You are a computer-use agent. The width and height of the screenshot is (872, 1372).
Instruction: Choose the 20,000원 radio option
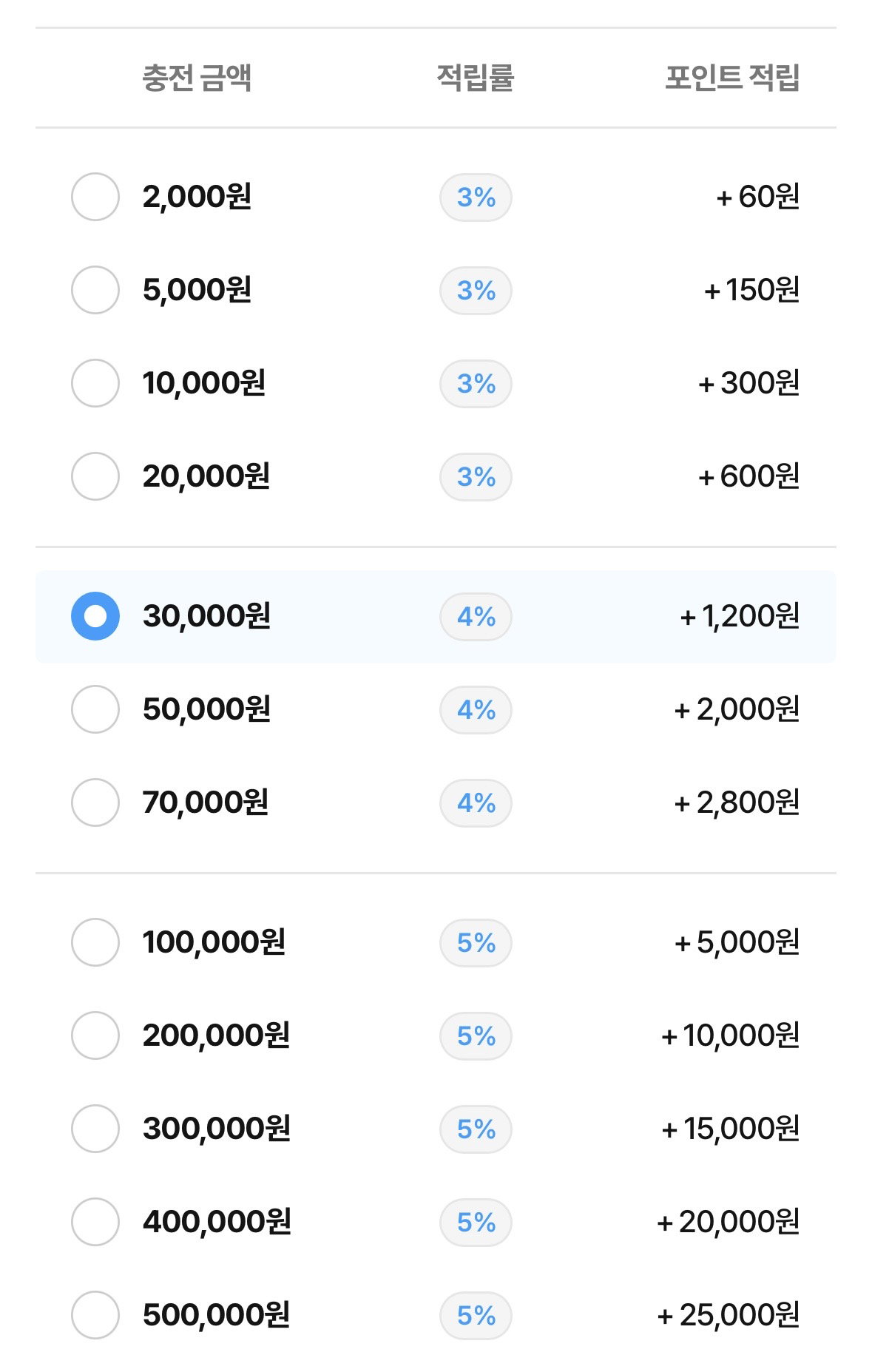click(x=95, y=476)
